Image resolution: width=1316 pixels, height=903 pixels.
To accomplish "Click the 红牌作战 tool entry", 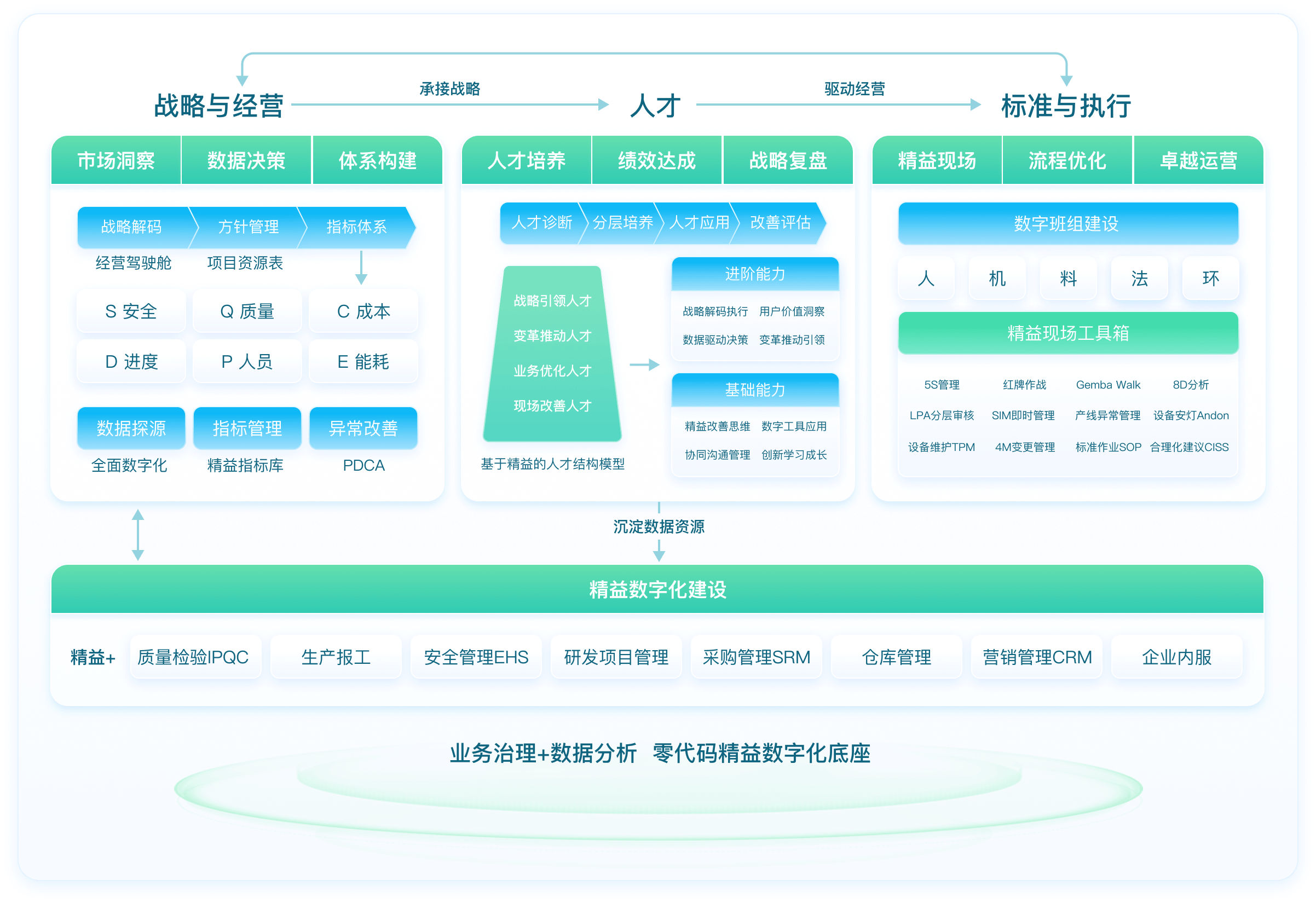I will (1025, 384).
